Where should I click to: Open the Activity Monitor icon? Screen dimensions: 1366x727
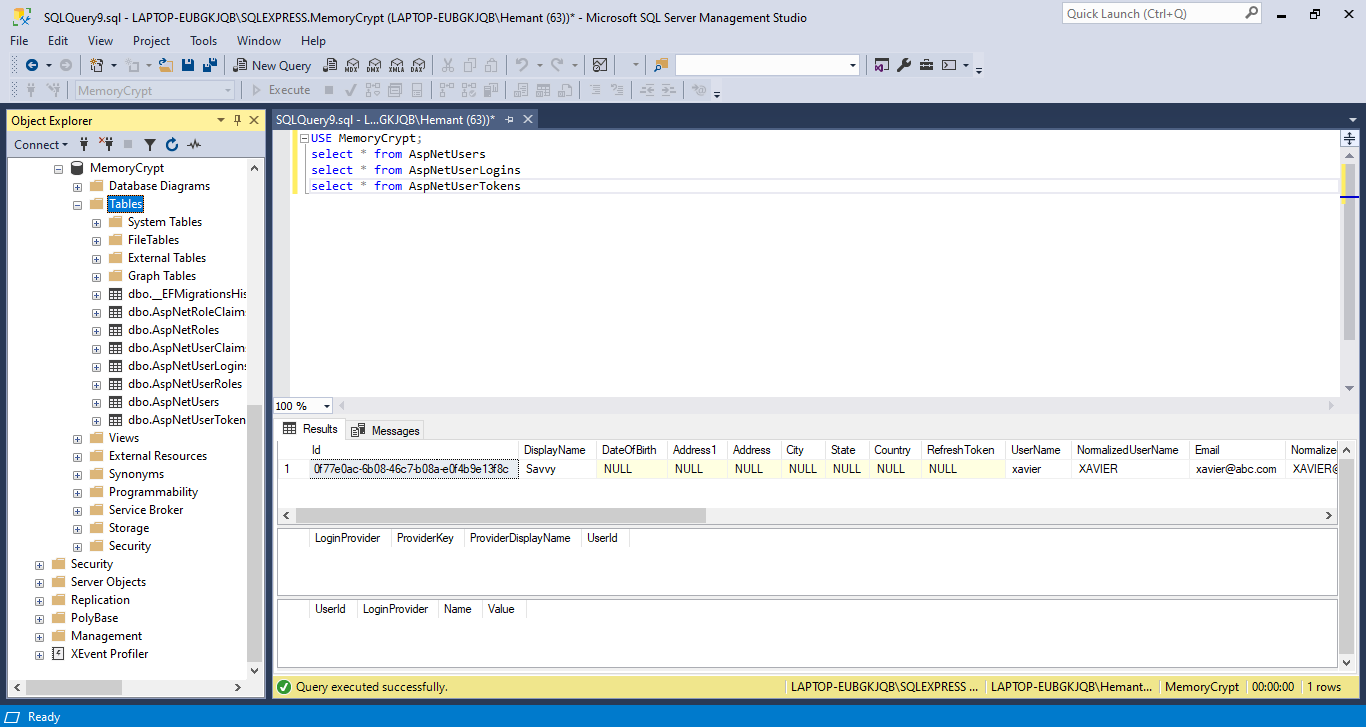[600, 65]
